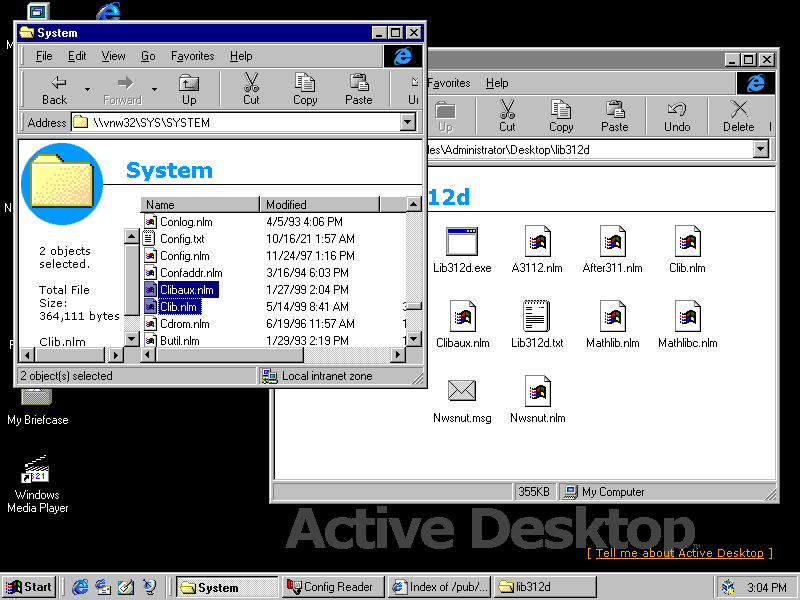This screenshot has height=600, width=800.
Task: Click the System window address field
Action: 236,122
